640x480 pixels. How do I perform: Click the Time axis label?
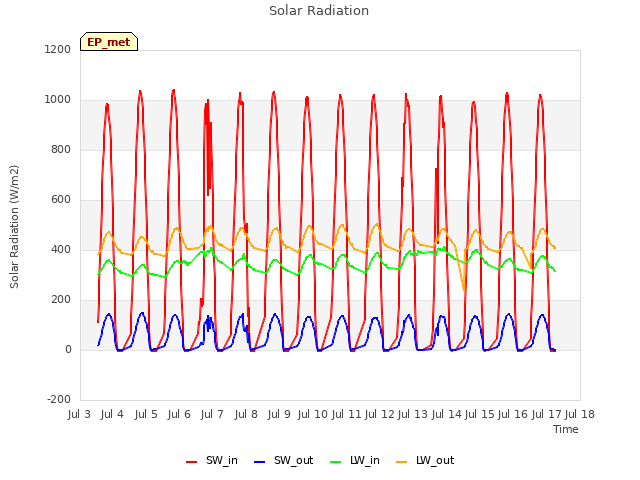coord(566,429)
